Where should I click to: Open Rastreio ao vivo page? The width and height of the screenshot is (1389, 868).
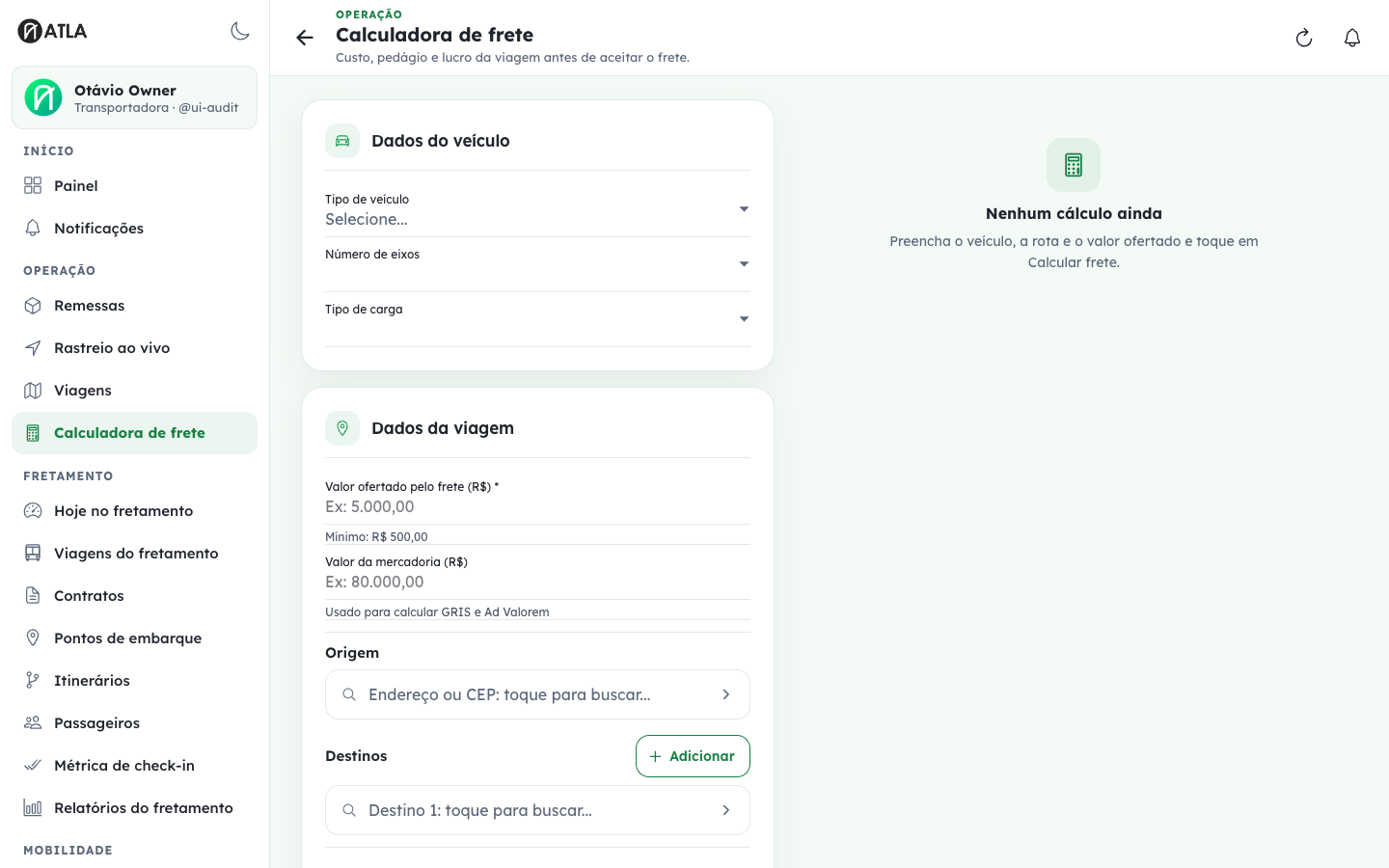[134, 348]
